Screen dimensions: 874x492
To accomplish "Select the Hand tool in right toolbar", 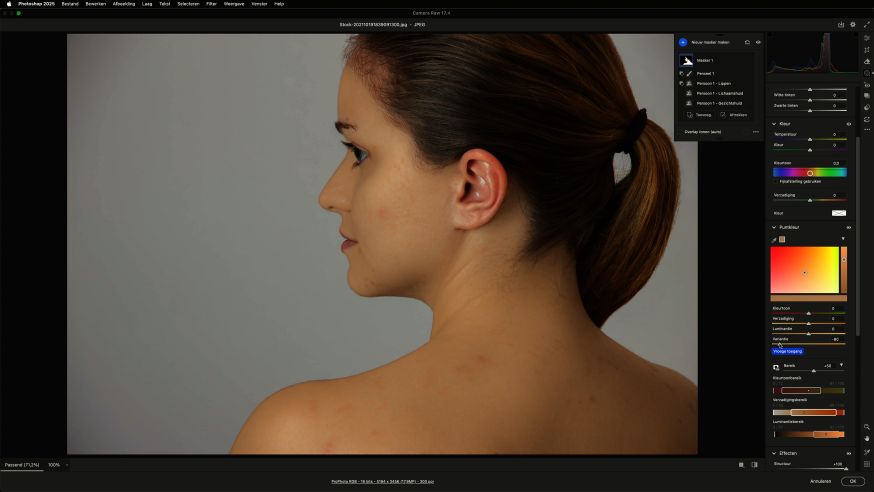I will click(x=867, y=438).
